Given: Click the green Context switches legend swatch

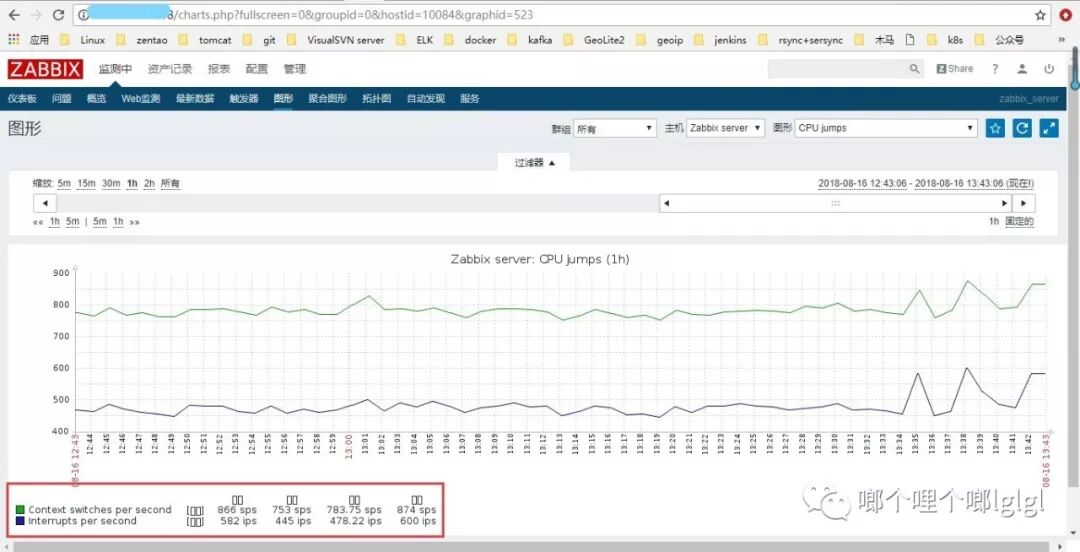Looking at the screenshot, I should [20, 510].
